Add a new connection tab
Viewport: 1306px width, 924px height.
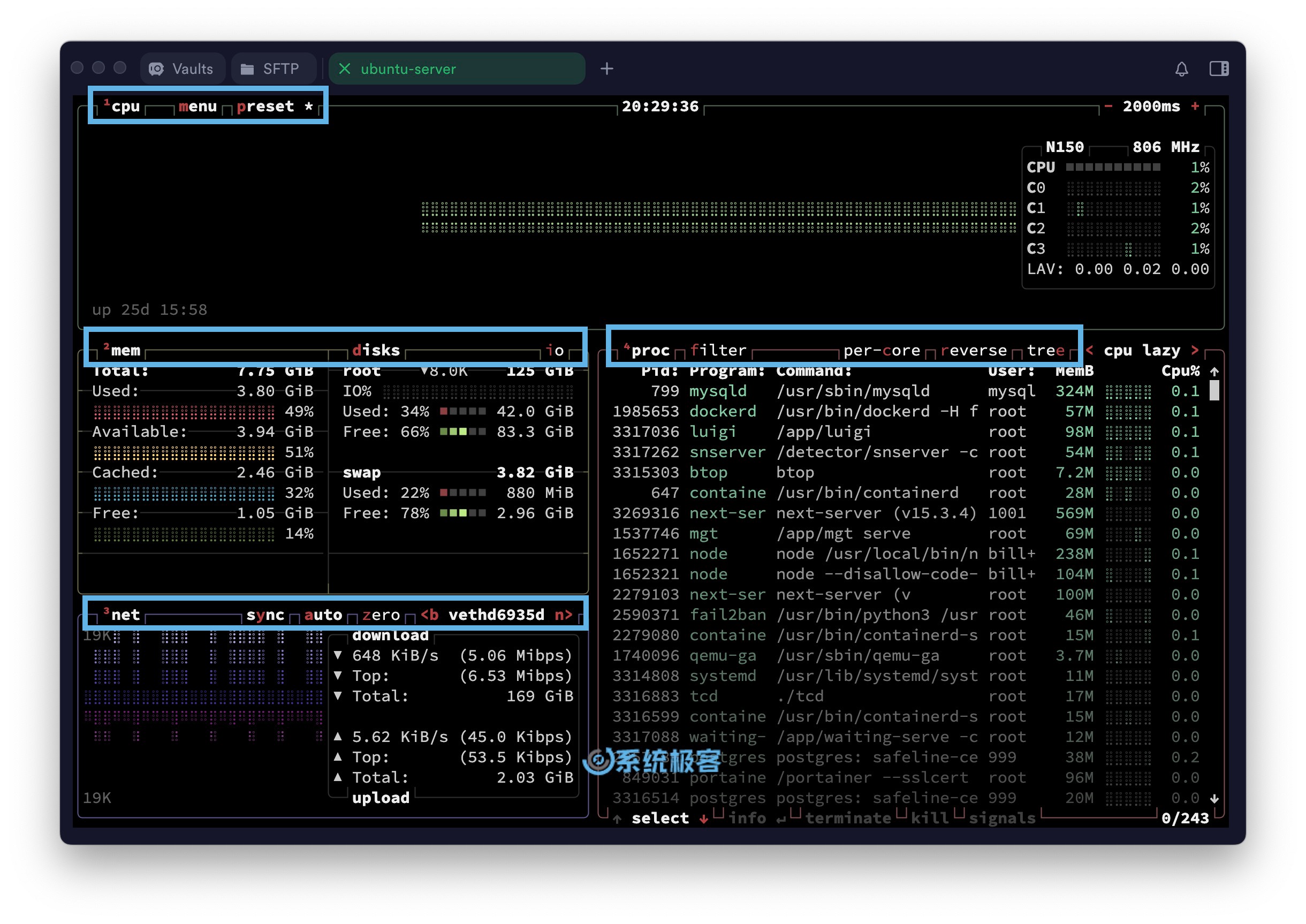coord(607,69)
